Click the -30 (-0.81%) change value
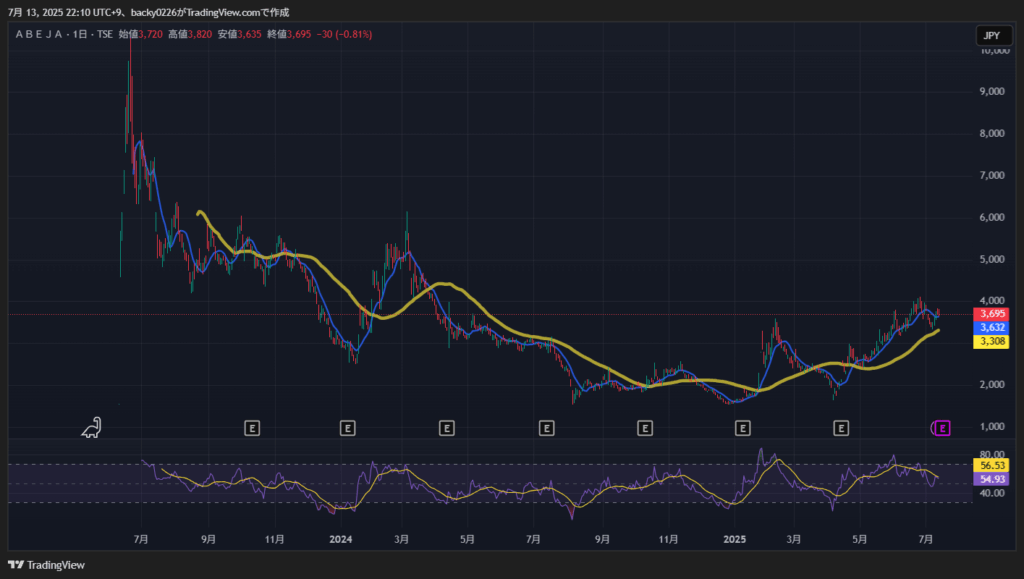 pyautogui.click(x=344, y=34)
